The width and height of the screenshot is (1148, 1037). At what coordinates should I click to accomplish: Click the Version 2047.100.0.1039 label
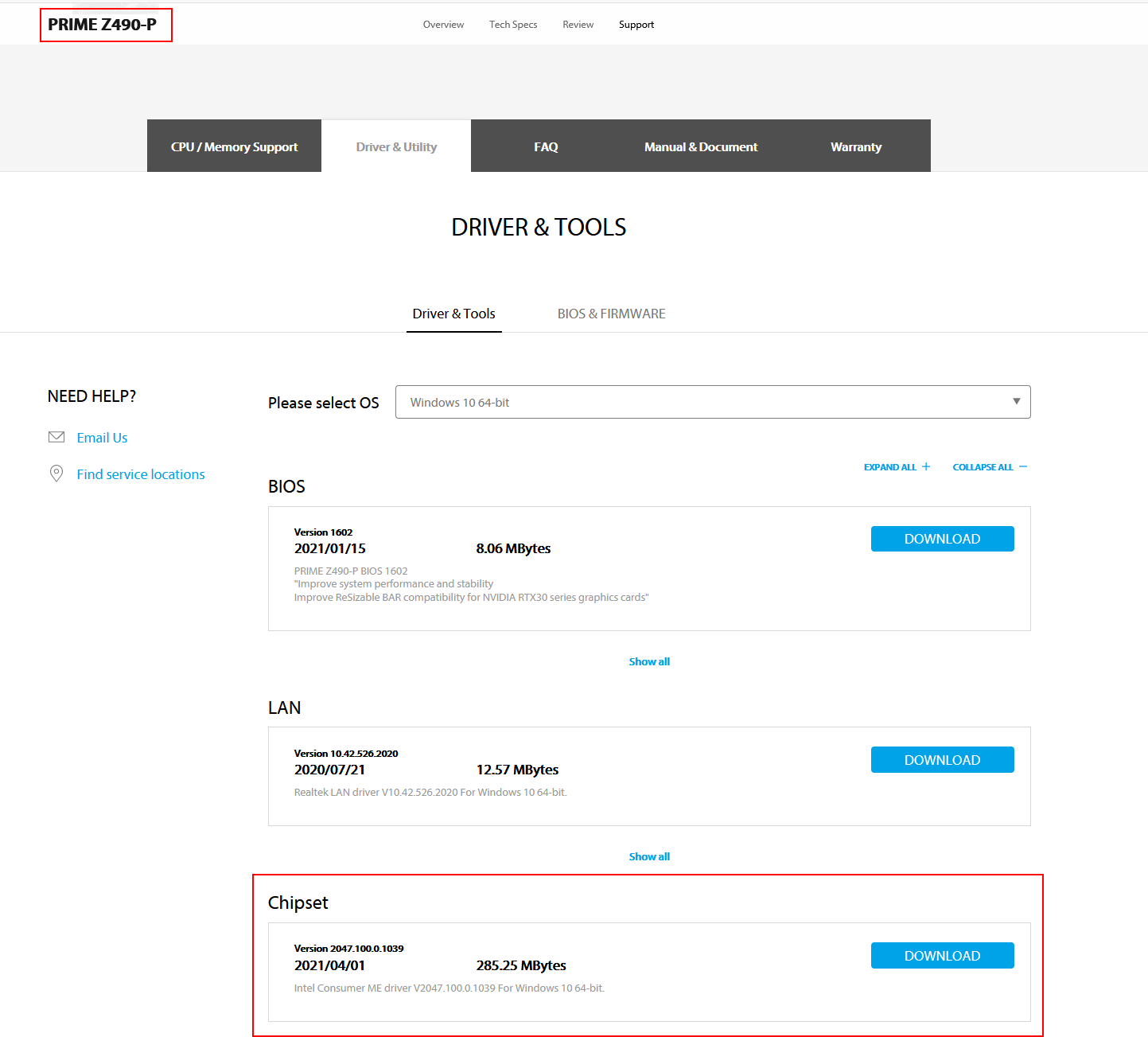[x=348, y=949]
